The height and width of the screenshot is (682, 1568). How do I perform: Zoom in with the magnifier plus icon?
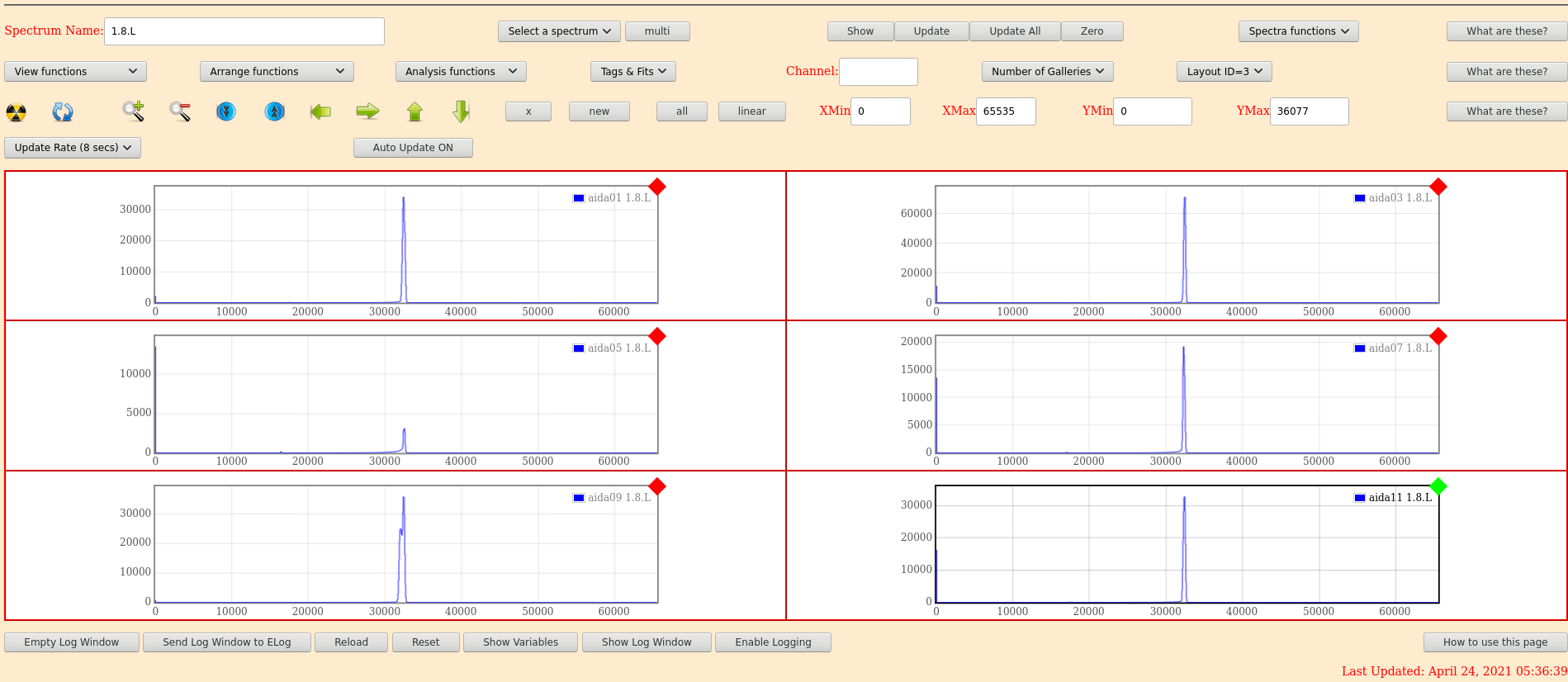coord(133,111)
